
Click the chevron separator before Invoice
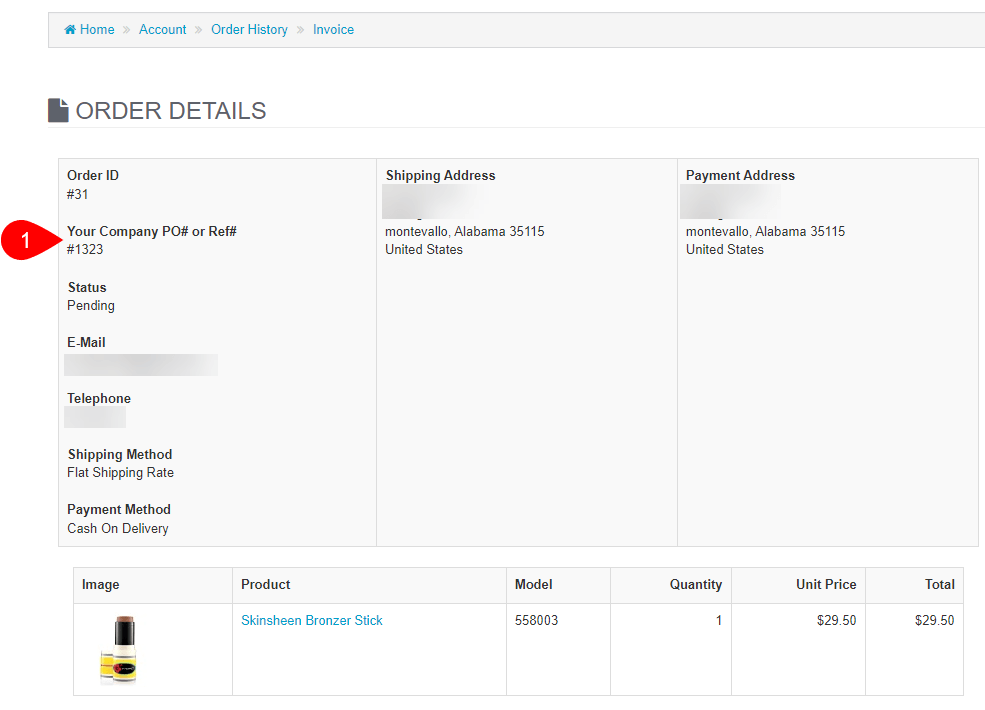(x=300, y=30)
